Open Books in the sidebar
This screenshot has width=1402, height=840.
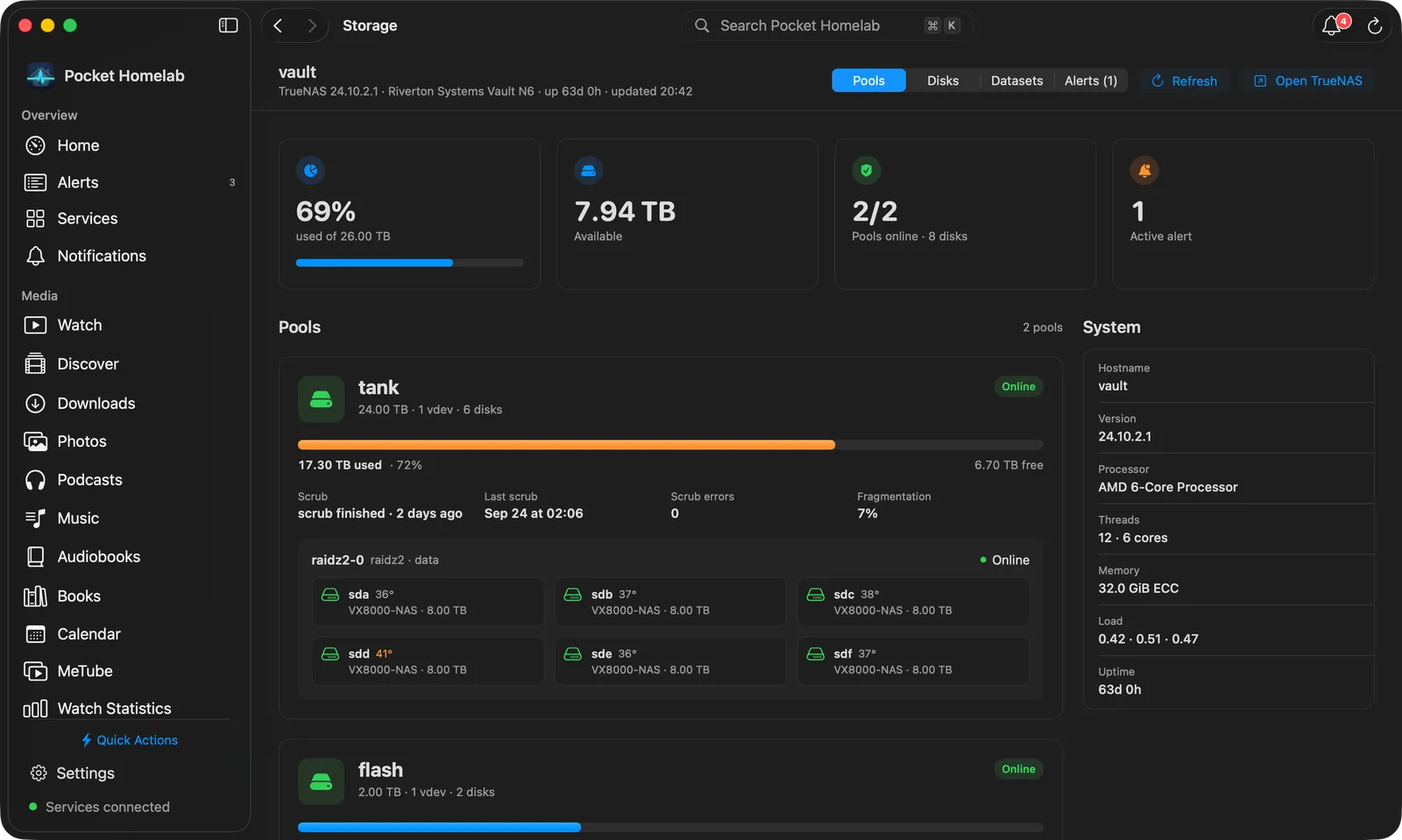pos(129,596)
